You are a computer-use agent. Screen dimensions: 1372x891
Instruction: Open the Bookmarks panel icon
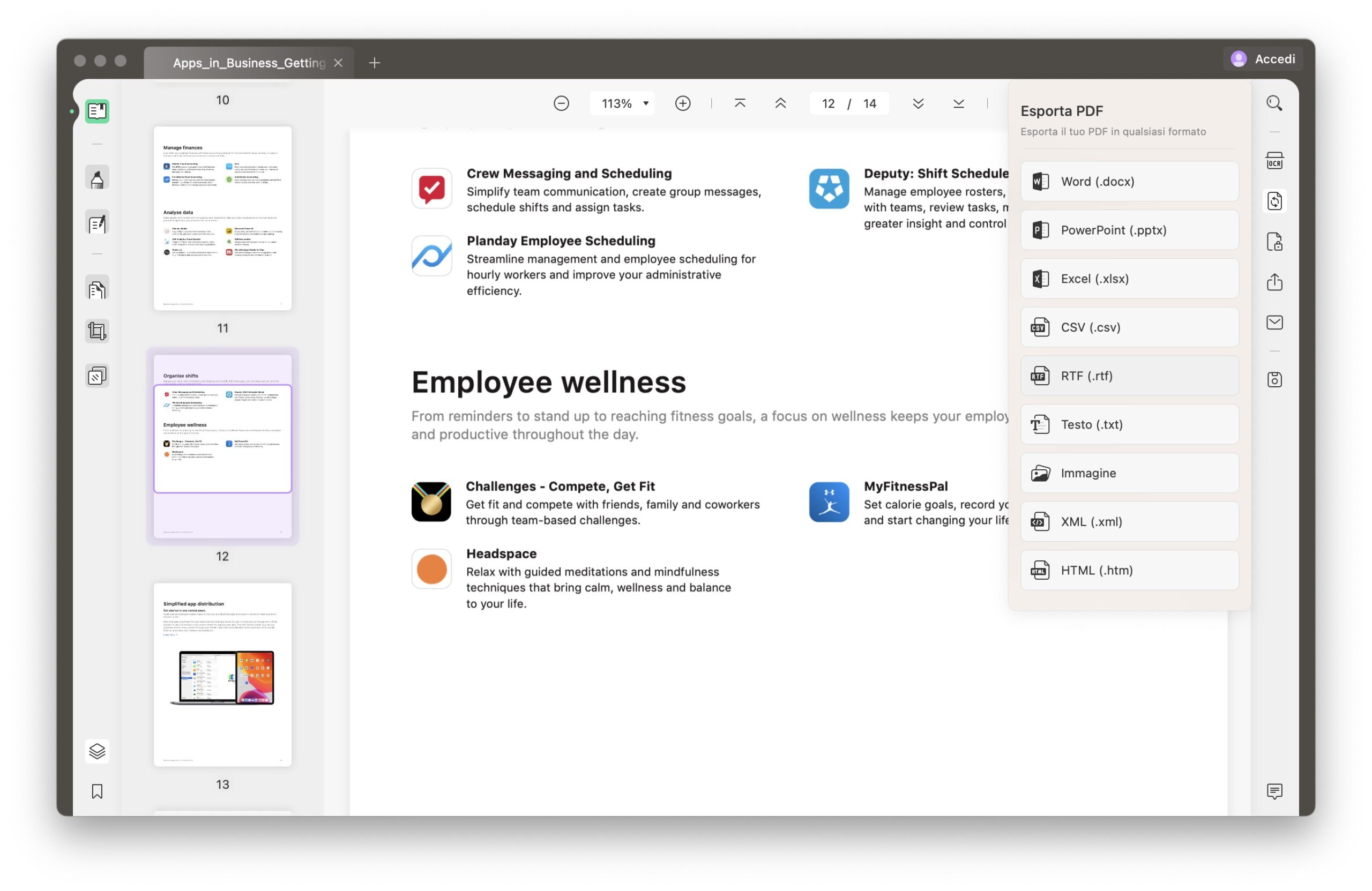97,791
